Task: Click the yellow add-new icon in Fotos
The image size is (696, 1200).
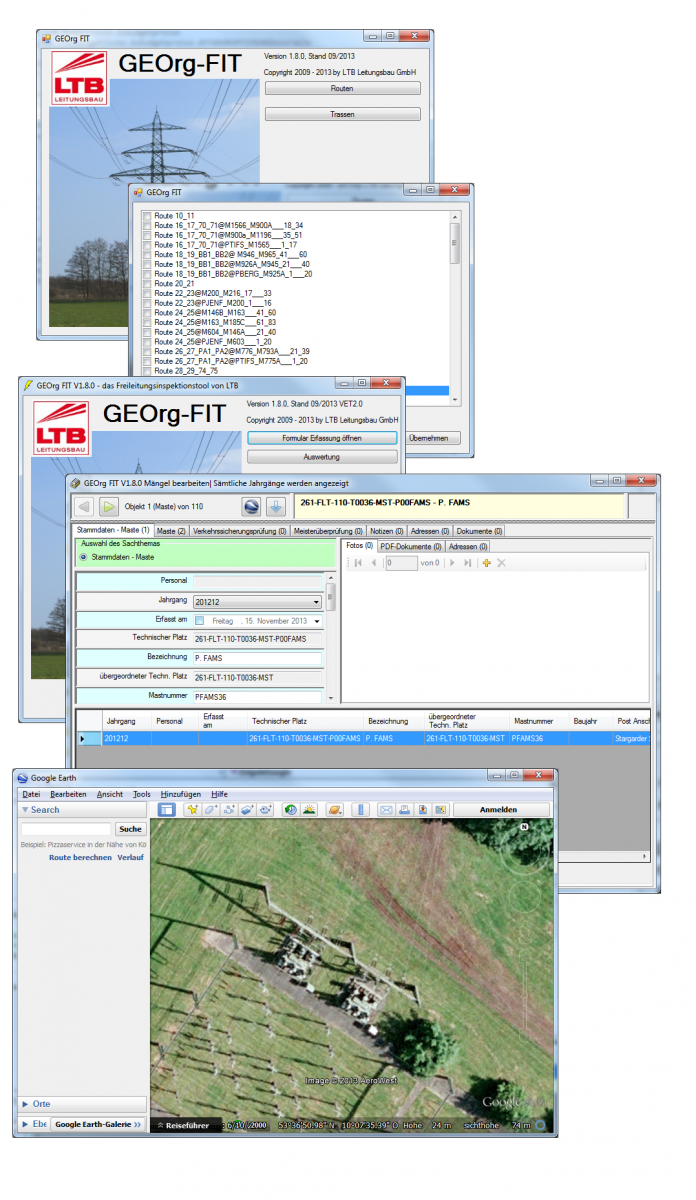Action: coord(486,563)
